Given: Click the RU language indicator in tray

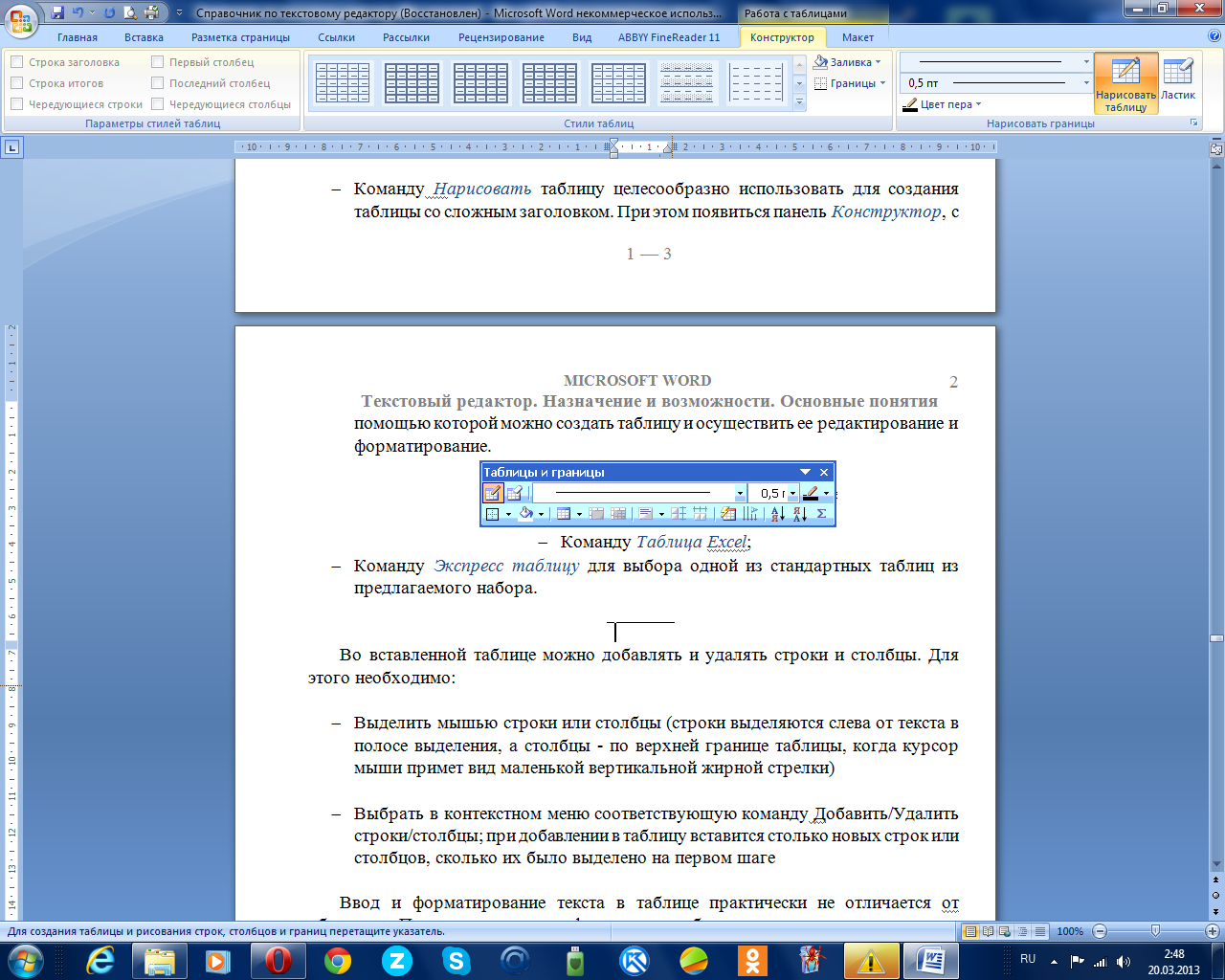Looking at the screenshot, I should [1028, 959].
